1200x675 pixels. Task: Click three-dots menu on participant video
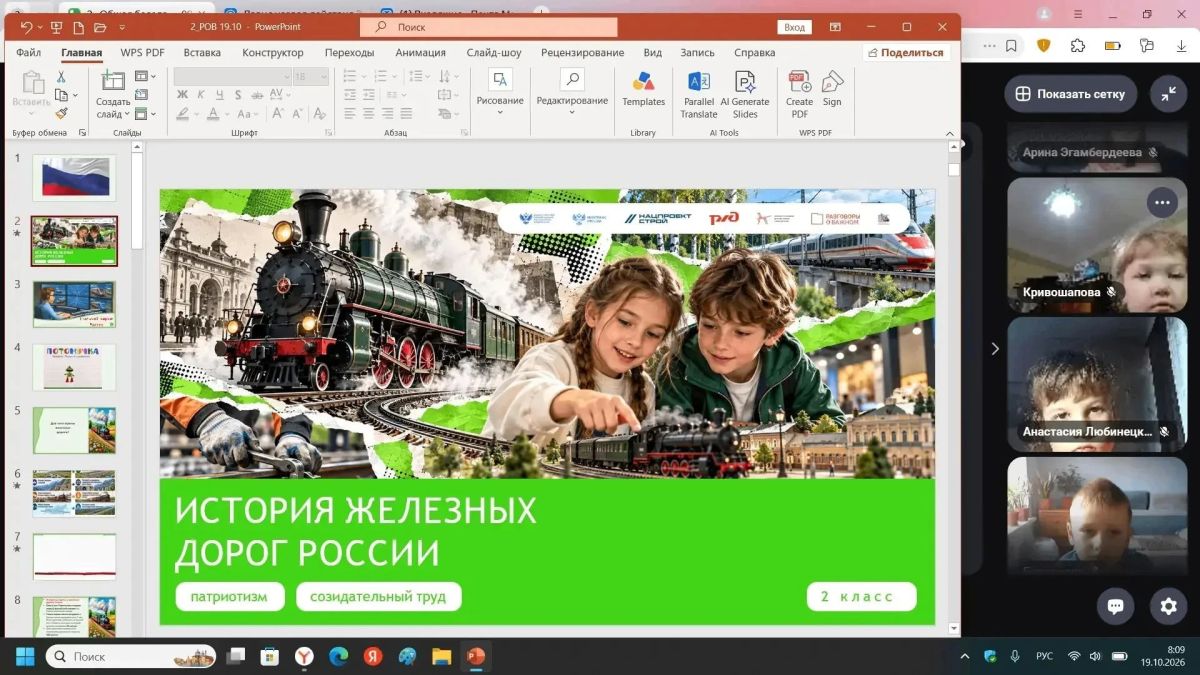click(x=1161, y=202)
